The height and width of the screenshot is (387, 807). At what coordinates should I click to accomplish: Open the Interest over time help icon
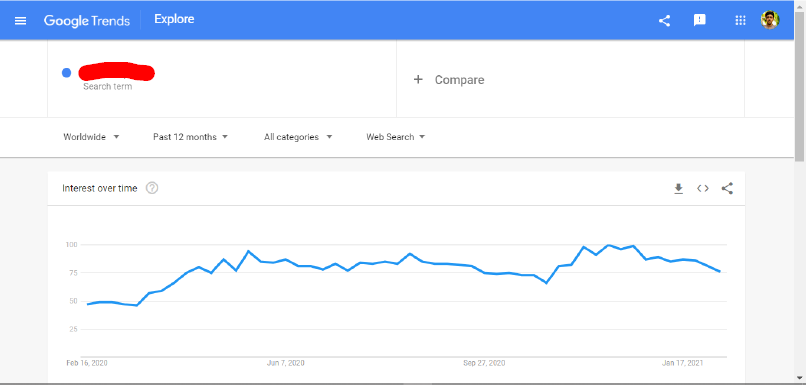[x=152, y=188]
